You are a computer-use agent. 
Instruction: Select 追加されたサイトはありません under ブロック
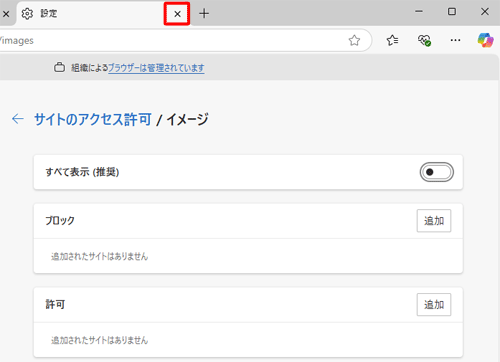99,256
